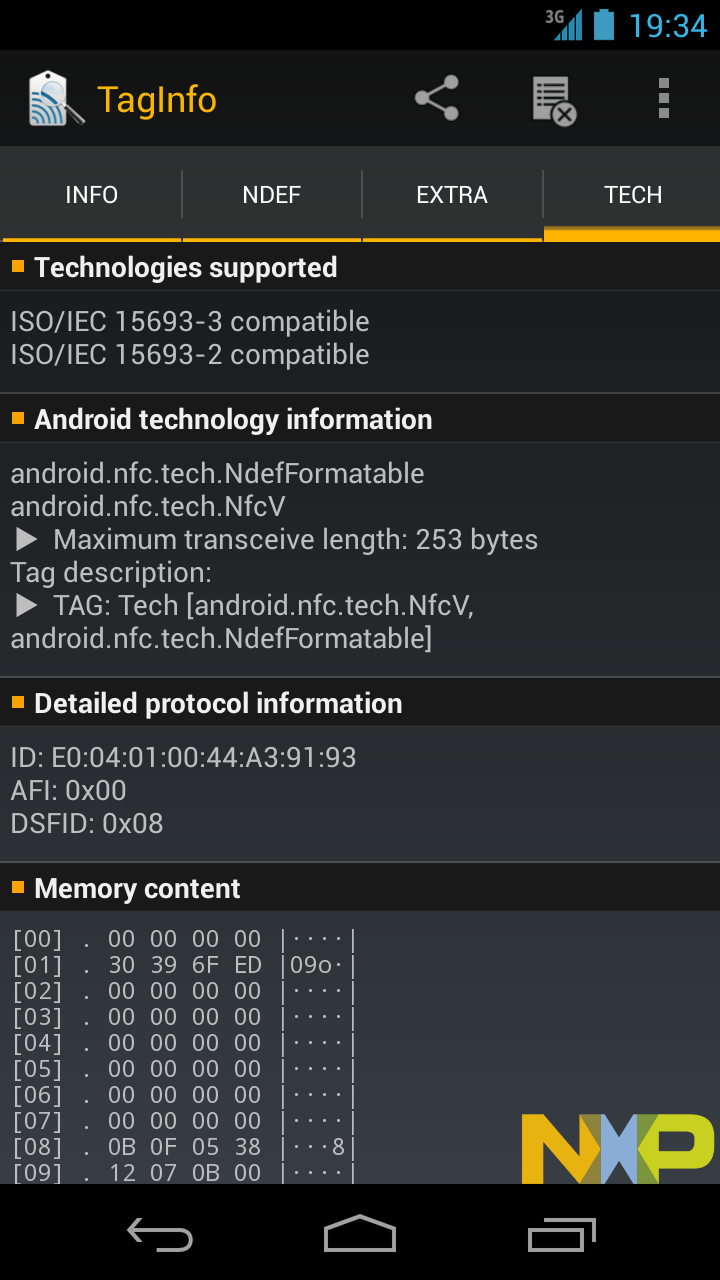Image resolution: width=720 pixels, height=1280 pixels.
Task: Expand the TAG: Tech description triangle
Action: [27, 606]
